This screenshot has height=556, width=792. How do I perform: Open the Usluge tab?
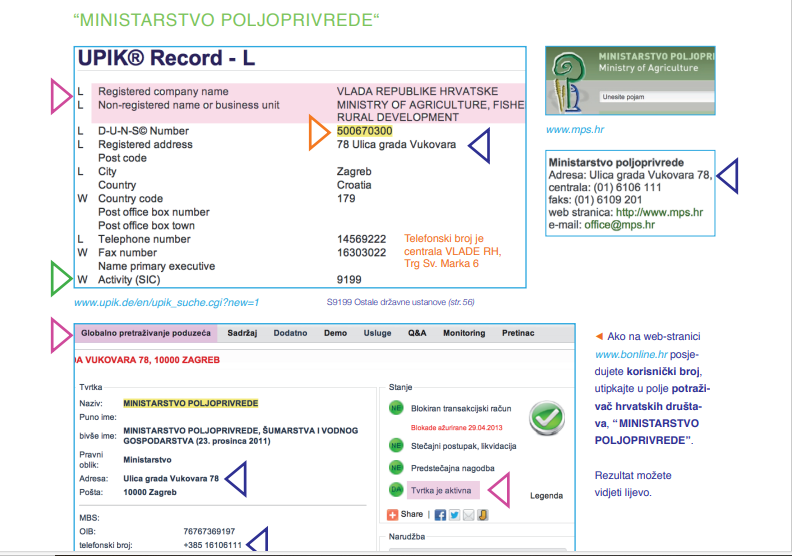pos(377,333)
